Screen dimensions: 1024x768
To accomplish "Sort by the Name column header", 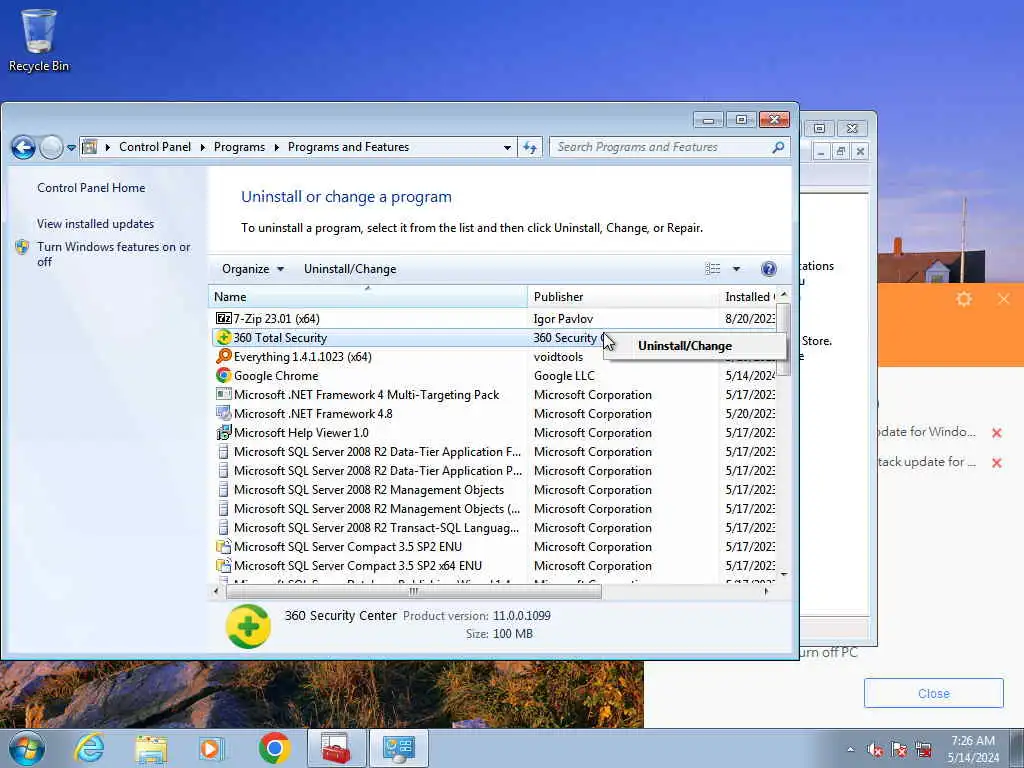I will 368,296.
